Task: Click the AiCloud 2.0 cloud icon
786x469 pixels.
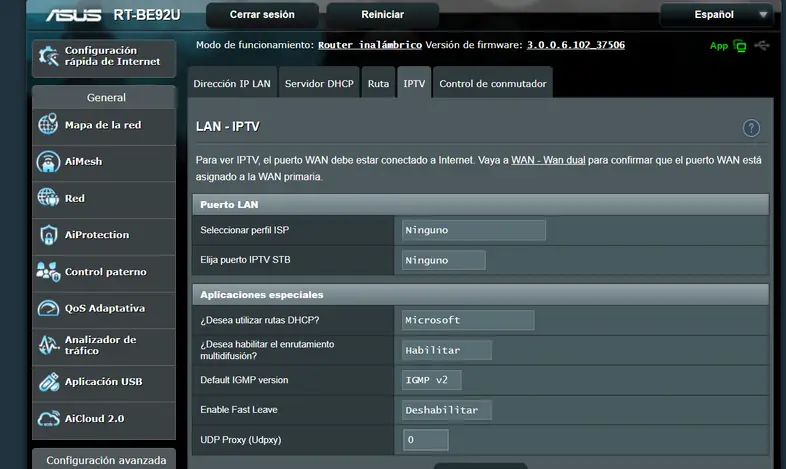Action: point(48,418)
